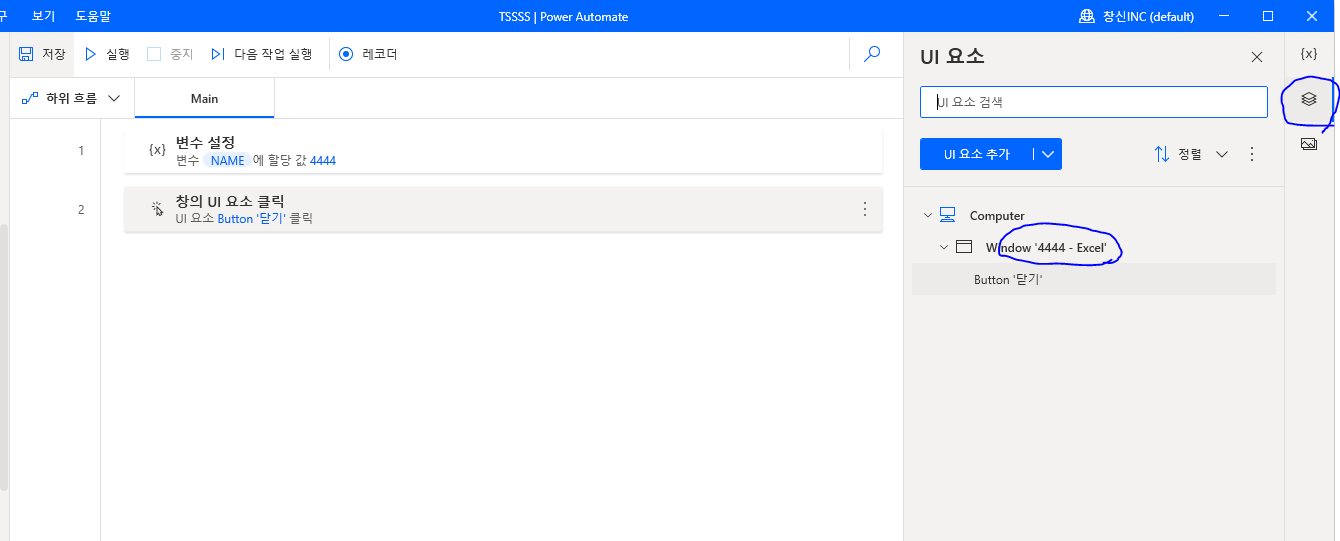
Task: Click the click-cursor icon of step 2
Action: [157, 209]
